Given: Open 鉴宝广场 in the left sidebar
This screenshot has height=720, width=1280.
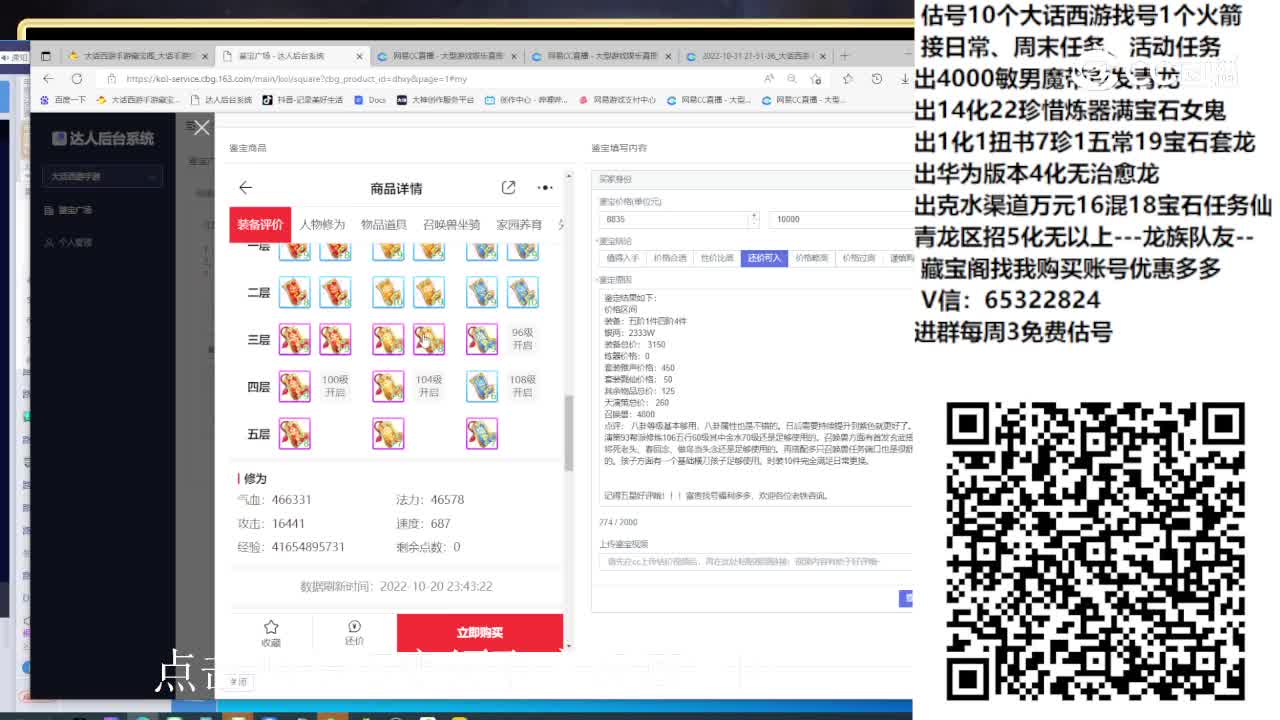Looking at the screenshot, I should tap(68, 210).
